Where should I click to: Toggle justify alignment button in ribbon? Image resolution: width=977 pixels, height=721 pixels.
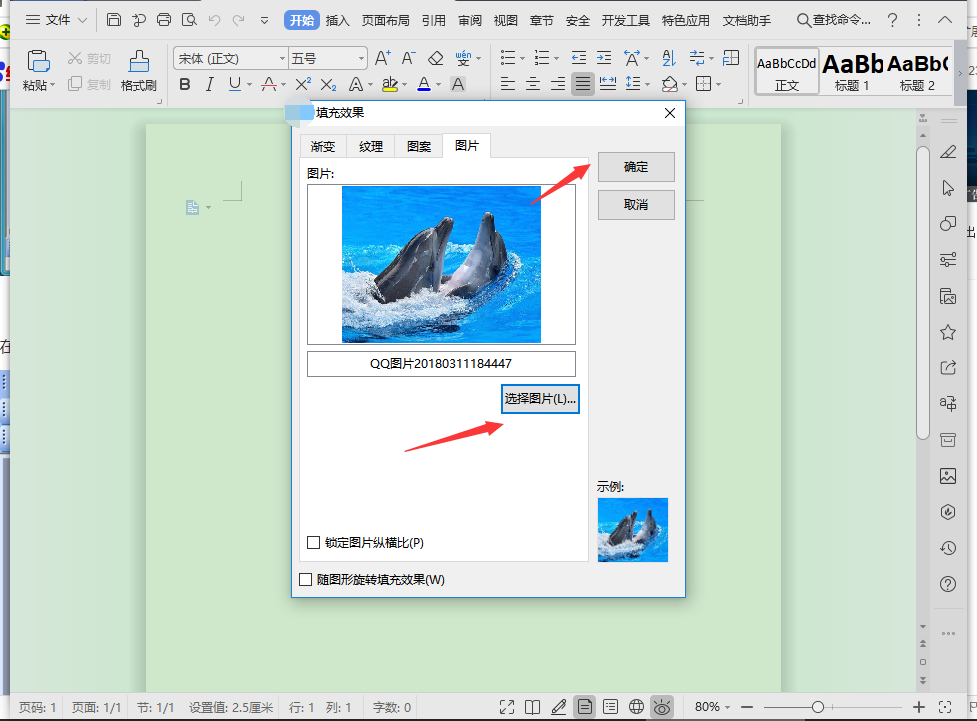(x=582, y=85)
